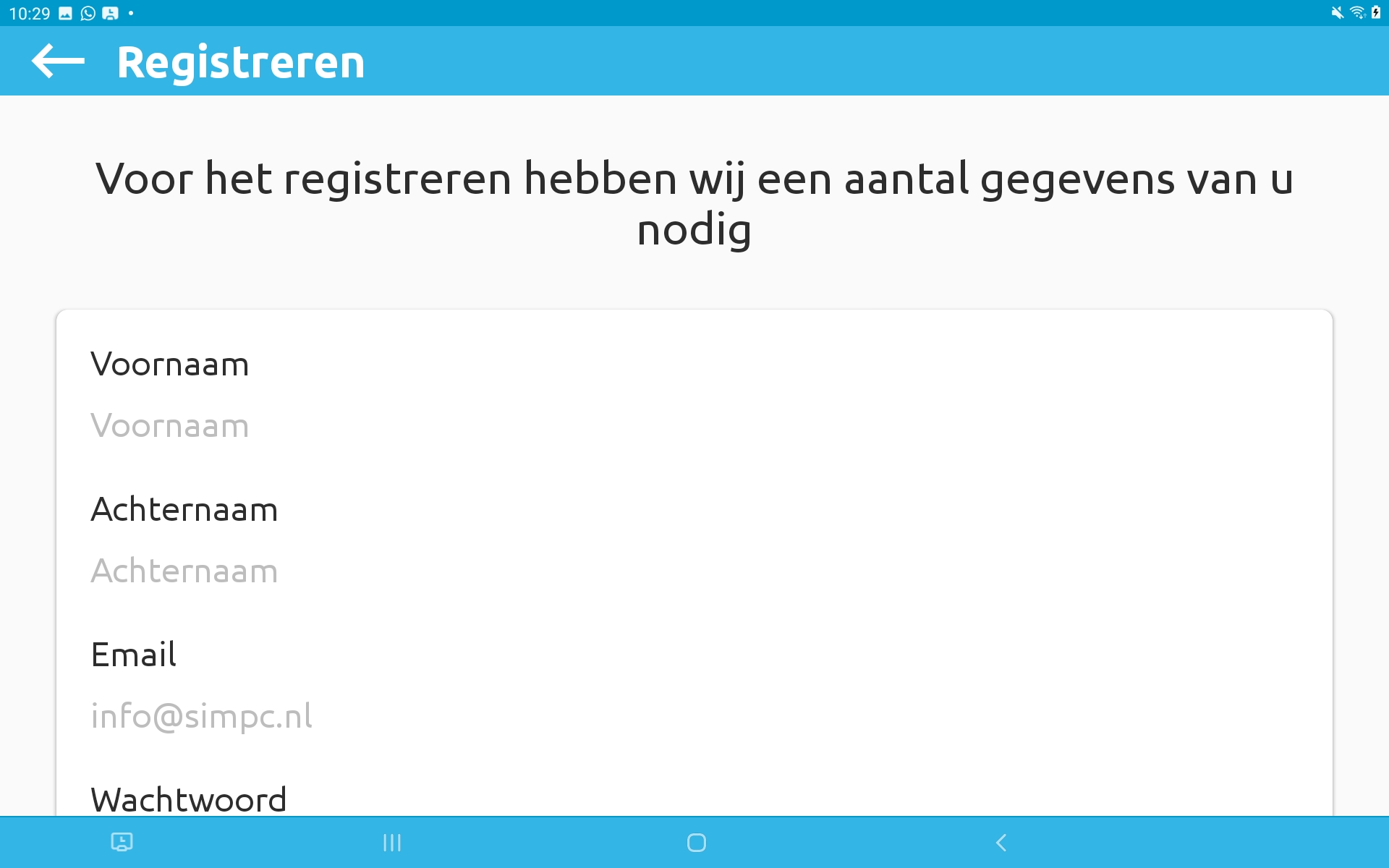Open the WhatsApp notification icon
1389x868 pixels.
[88, 14]
